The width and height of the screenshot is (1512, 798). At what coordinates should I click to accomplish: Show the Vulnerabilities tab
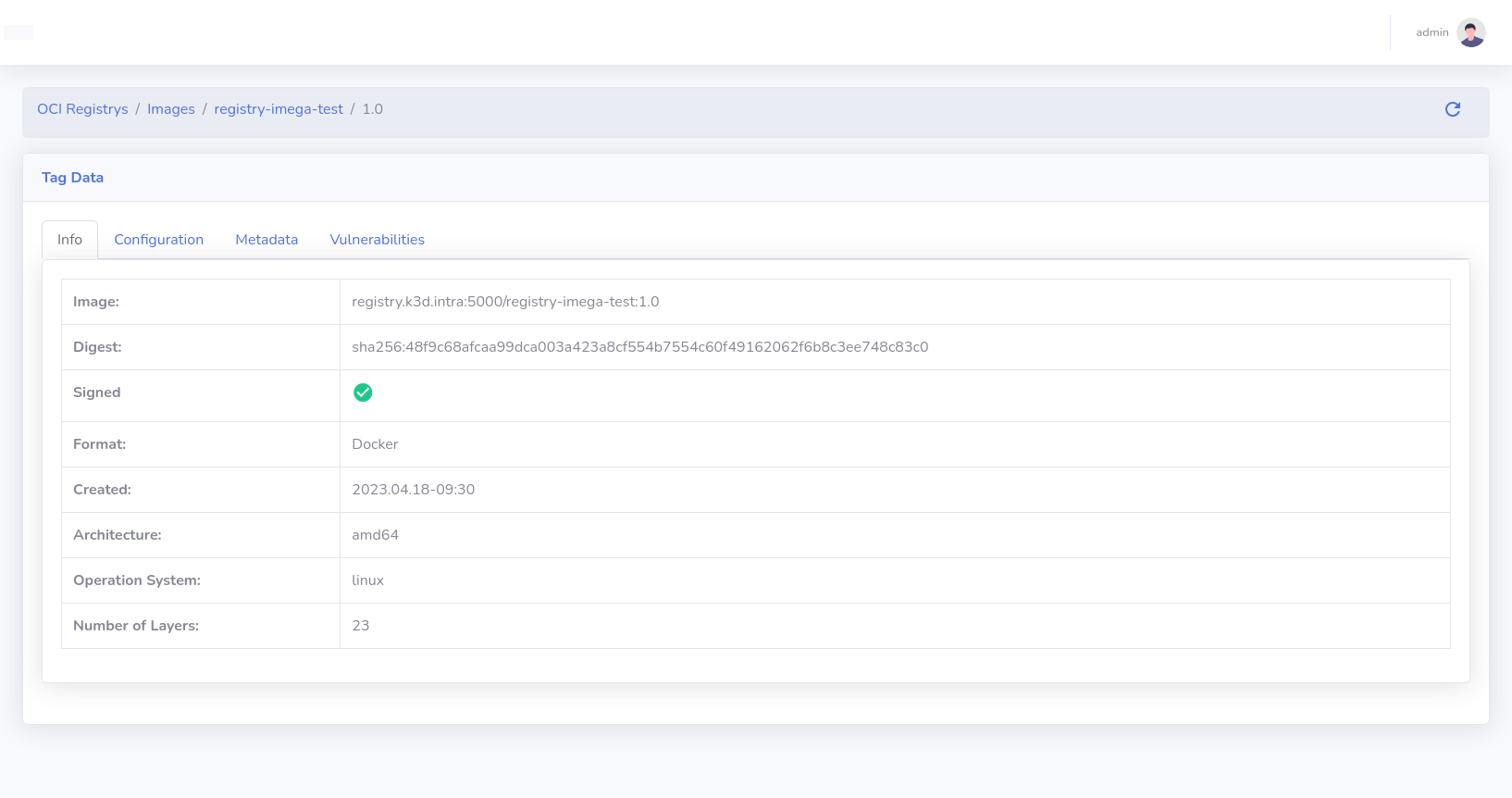point(377,240)
